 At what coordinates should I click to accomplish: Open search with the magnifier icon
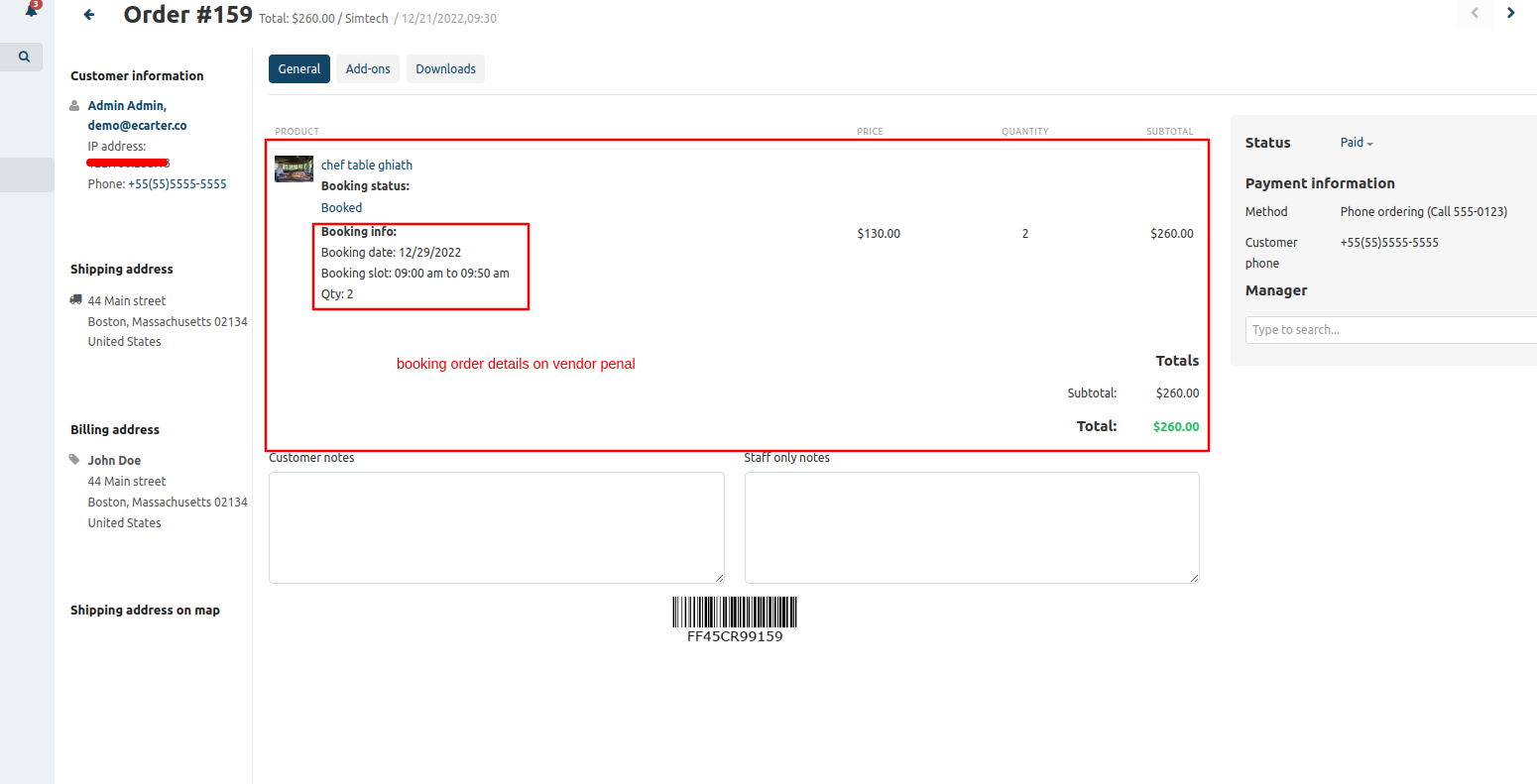pos(24,57)
